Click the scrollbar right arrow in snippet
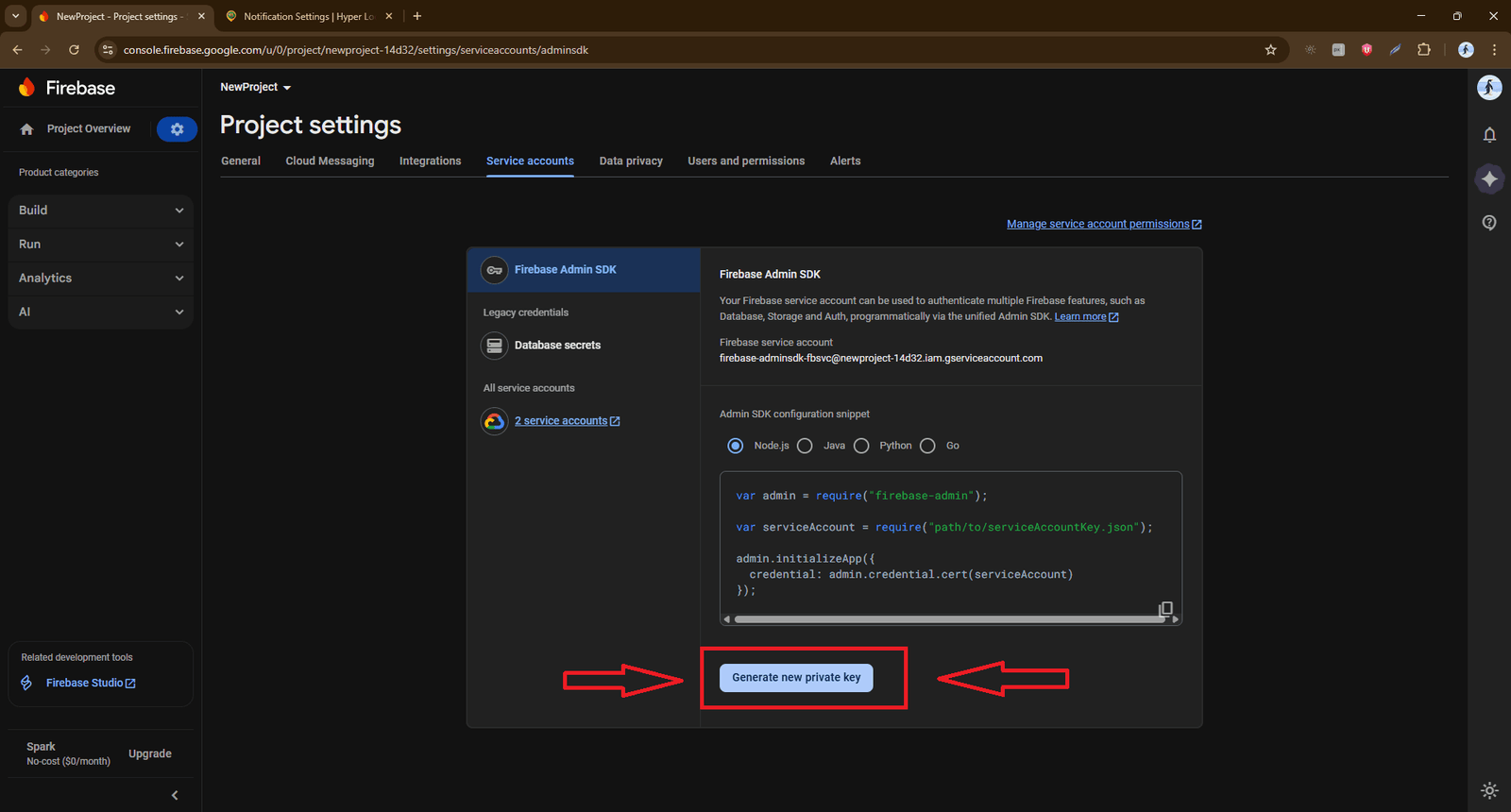The width and height of the screenshot is (1511, 812). coord(1175,619)
